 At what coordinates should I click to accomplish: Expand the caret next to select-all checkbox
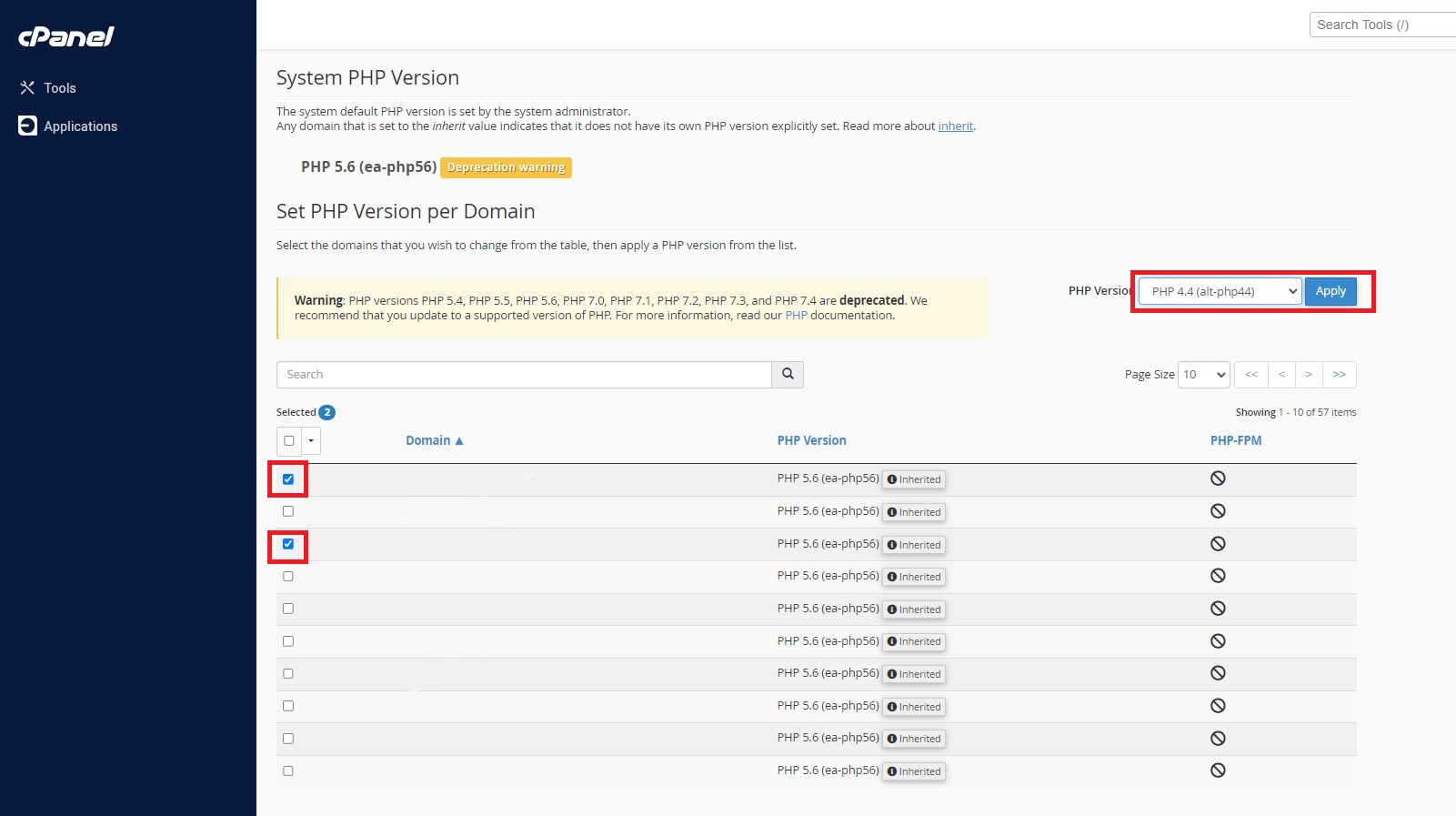(x=311, y=440)
